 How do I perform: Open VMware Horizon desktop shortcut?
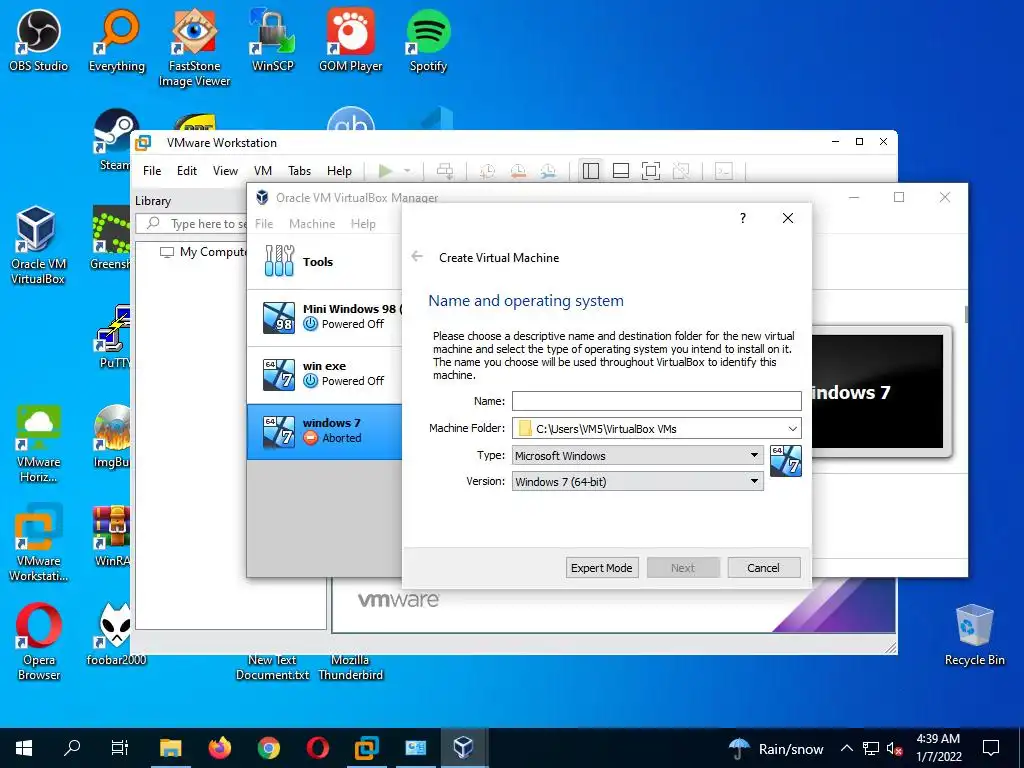(x=38, y=444)
